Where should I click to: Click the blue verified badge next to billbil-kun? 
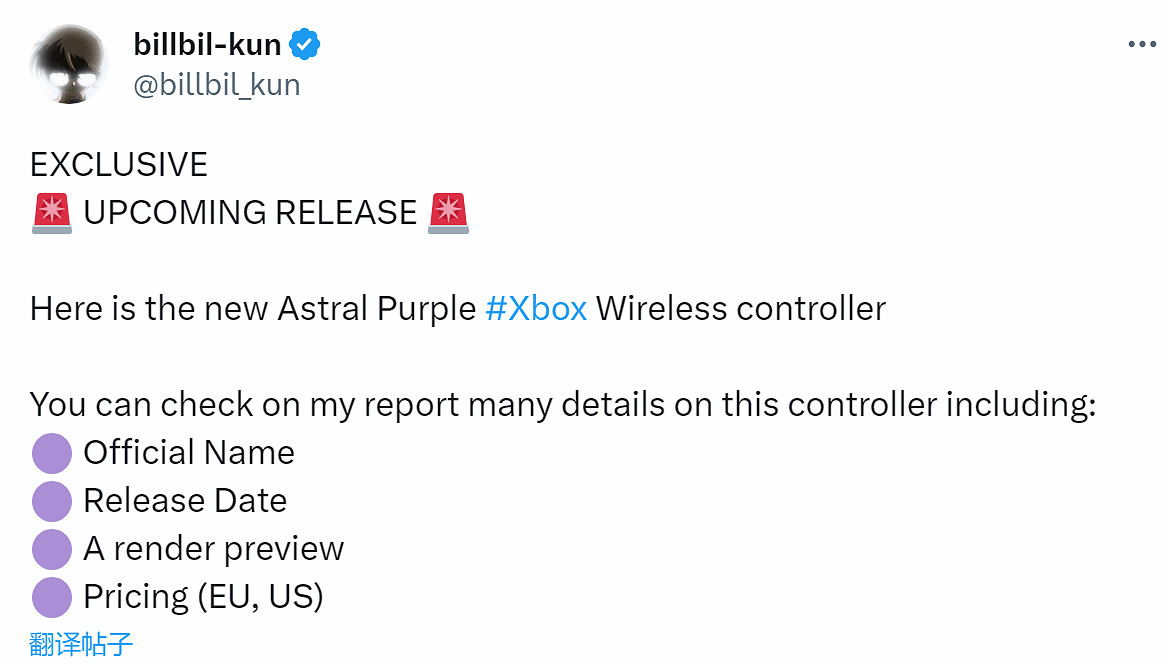[304, 43]
